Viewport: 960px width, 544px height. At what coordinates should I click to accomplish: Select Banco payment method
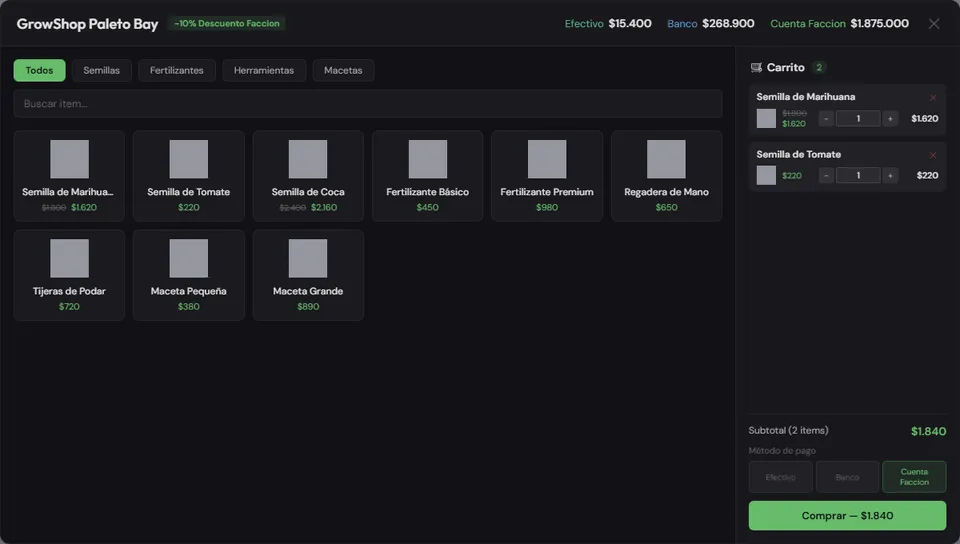click(847, 477)
